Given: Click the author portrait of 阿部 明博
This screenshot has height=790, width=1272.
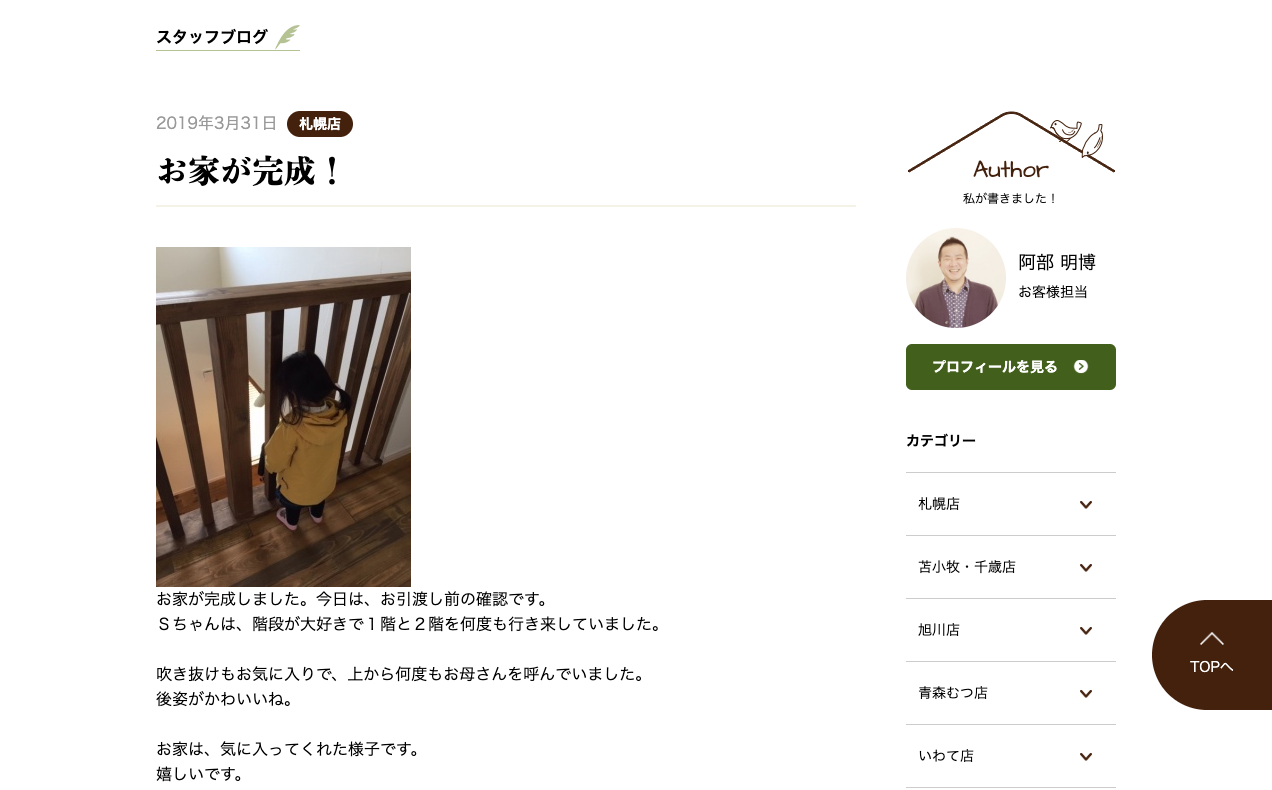Looking at the screenshot, I should pos(956,278).
